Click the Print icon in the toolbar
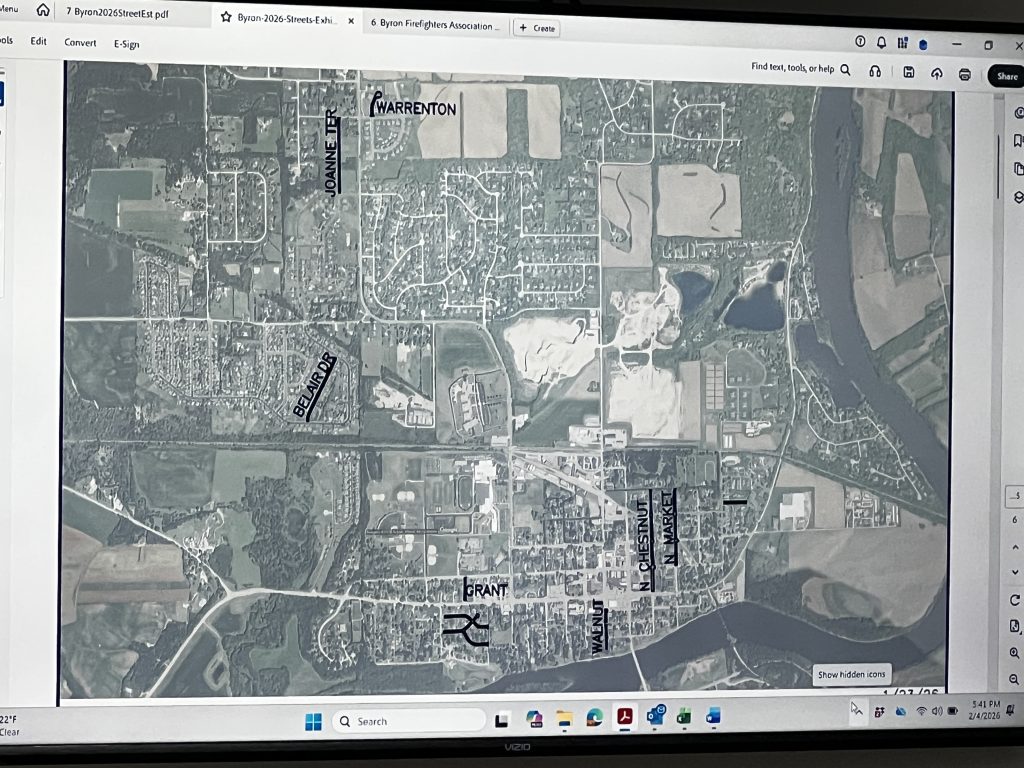This screenshot has height=768, width=1024. 964,74
